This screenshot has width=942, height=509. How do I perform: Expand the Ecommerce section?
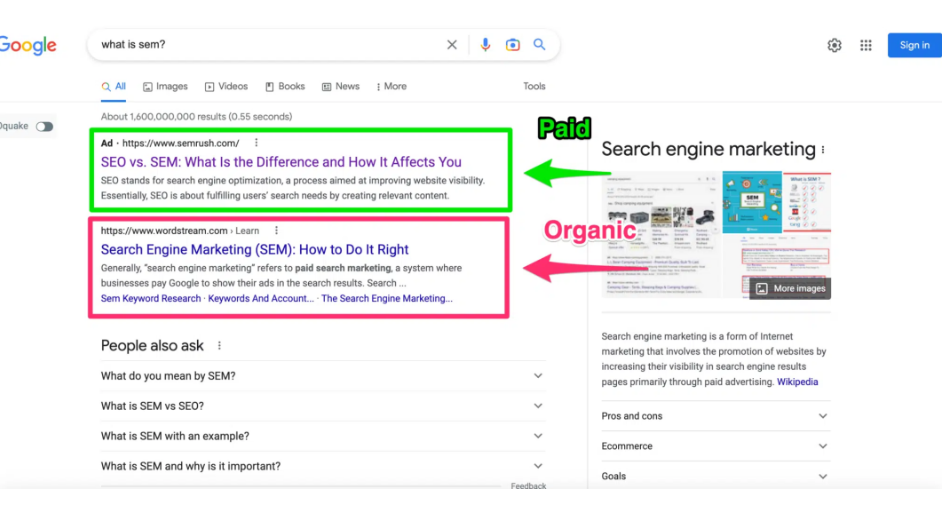pyautogui.click(x=823, y=446)
